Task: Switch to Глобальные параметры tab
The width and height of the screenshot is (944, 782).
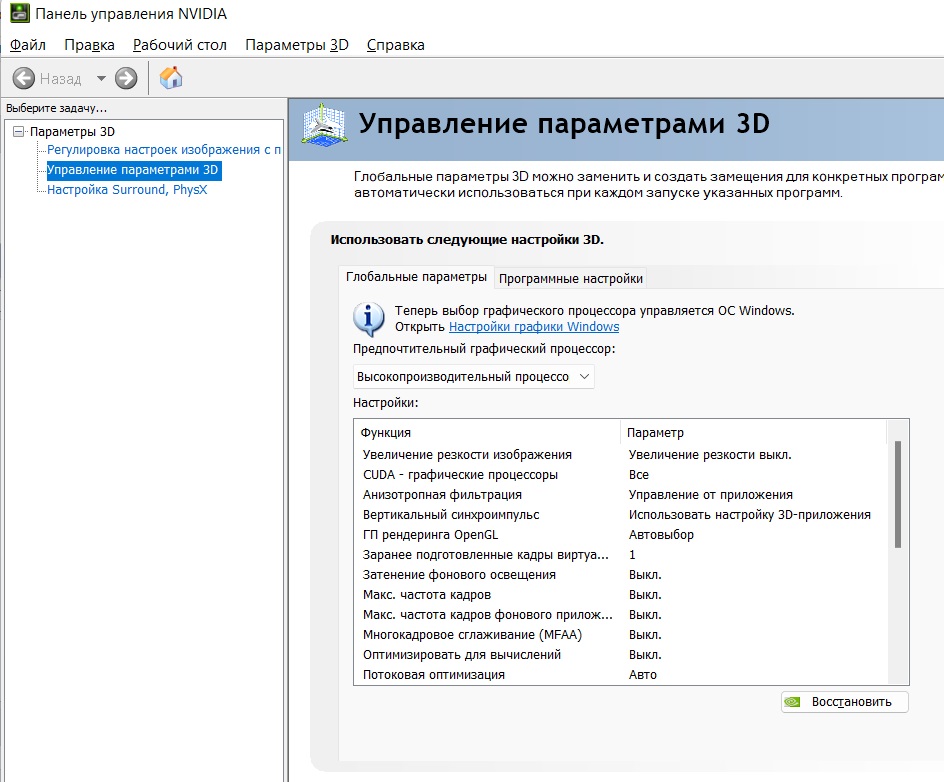Action: [416, 277]
